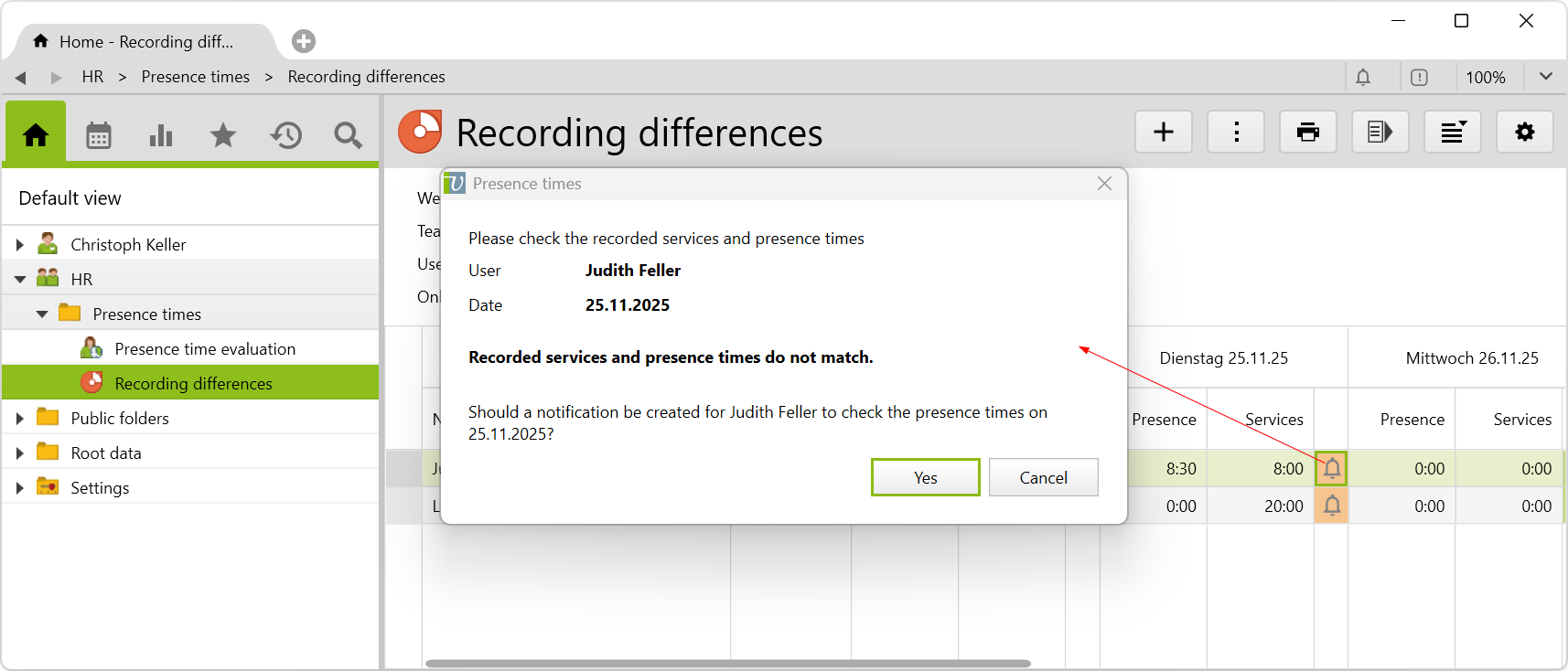Open the zoom level dropdown arrow

pyautogui.click(x=1546, y=77)
